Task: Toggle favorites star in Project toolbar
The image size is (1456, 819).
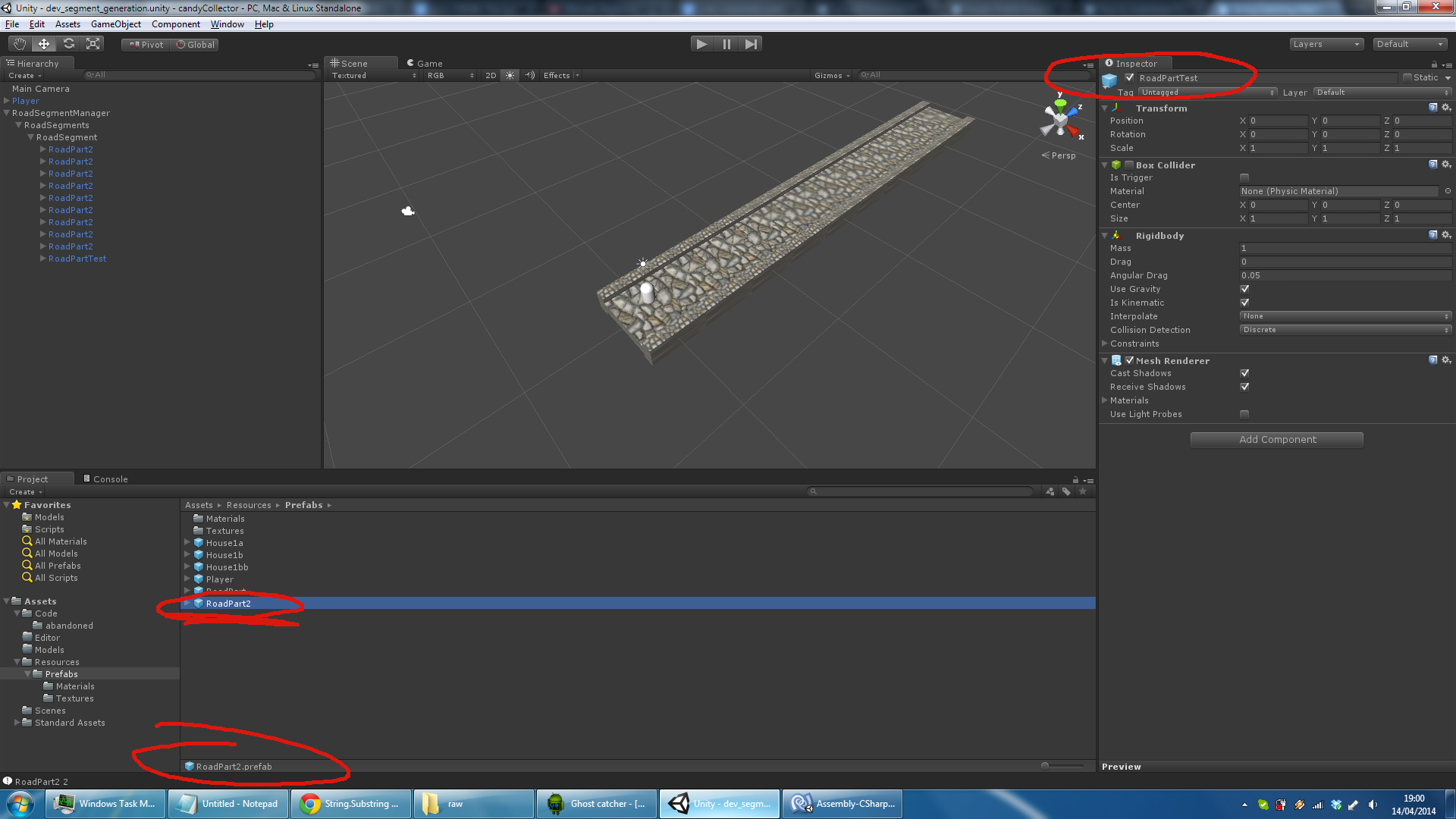Action: pyautogui.click(x=1083, y=491)
